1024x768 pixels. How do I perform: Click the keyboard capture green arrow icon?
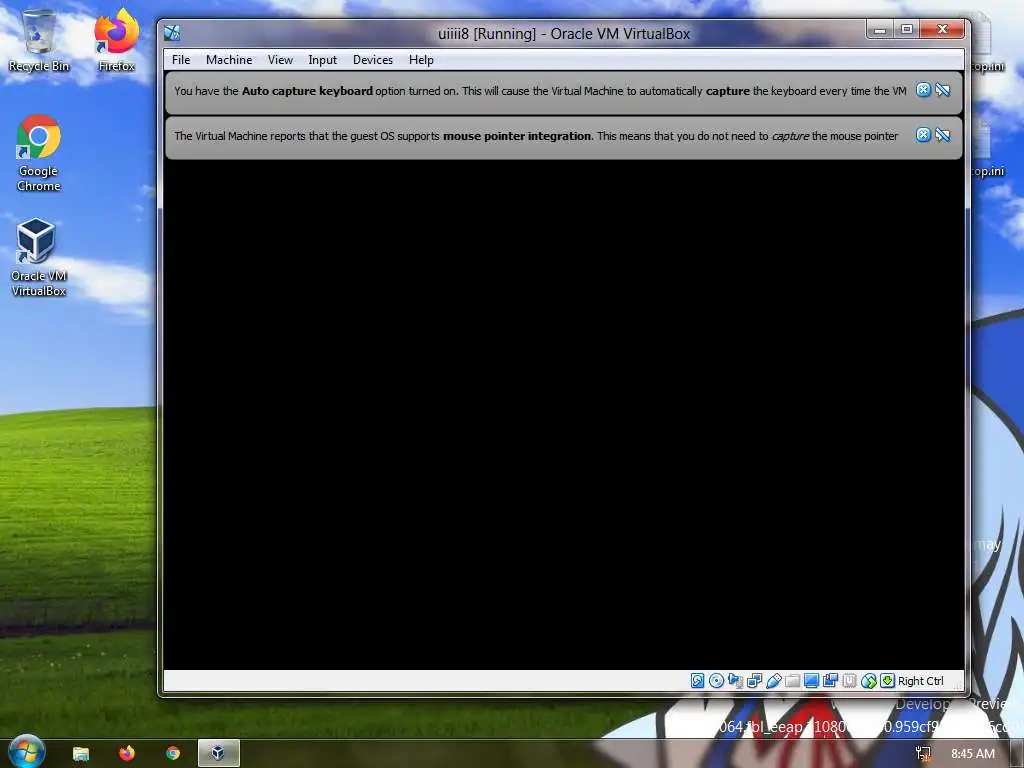(x=888, y=680)
